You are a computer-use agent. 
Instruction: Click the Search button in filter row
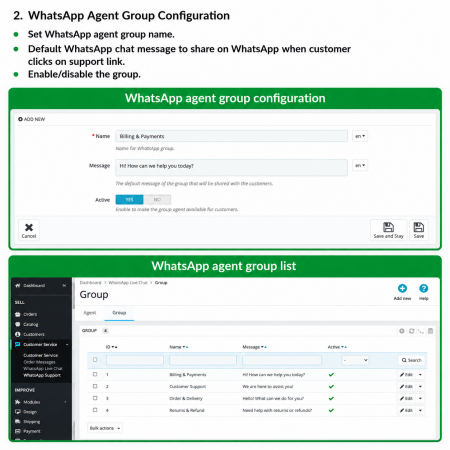click(412, 360)
